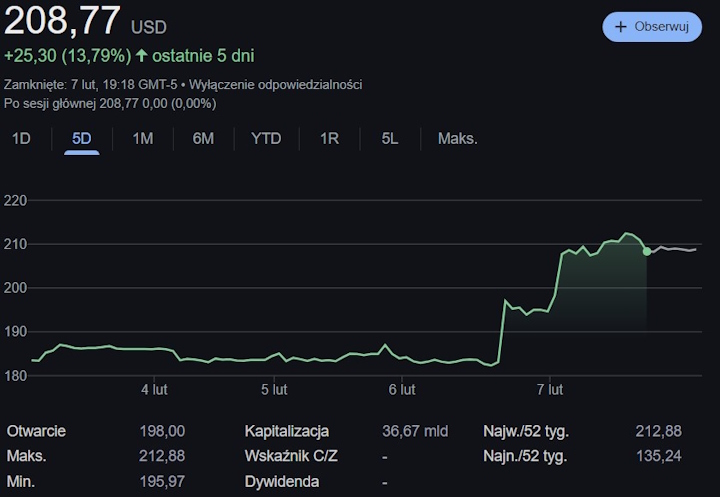Select the Maks. range tab

(458, 139)
